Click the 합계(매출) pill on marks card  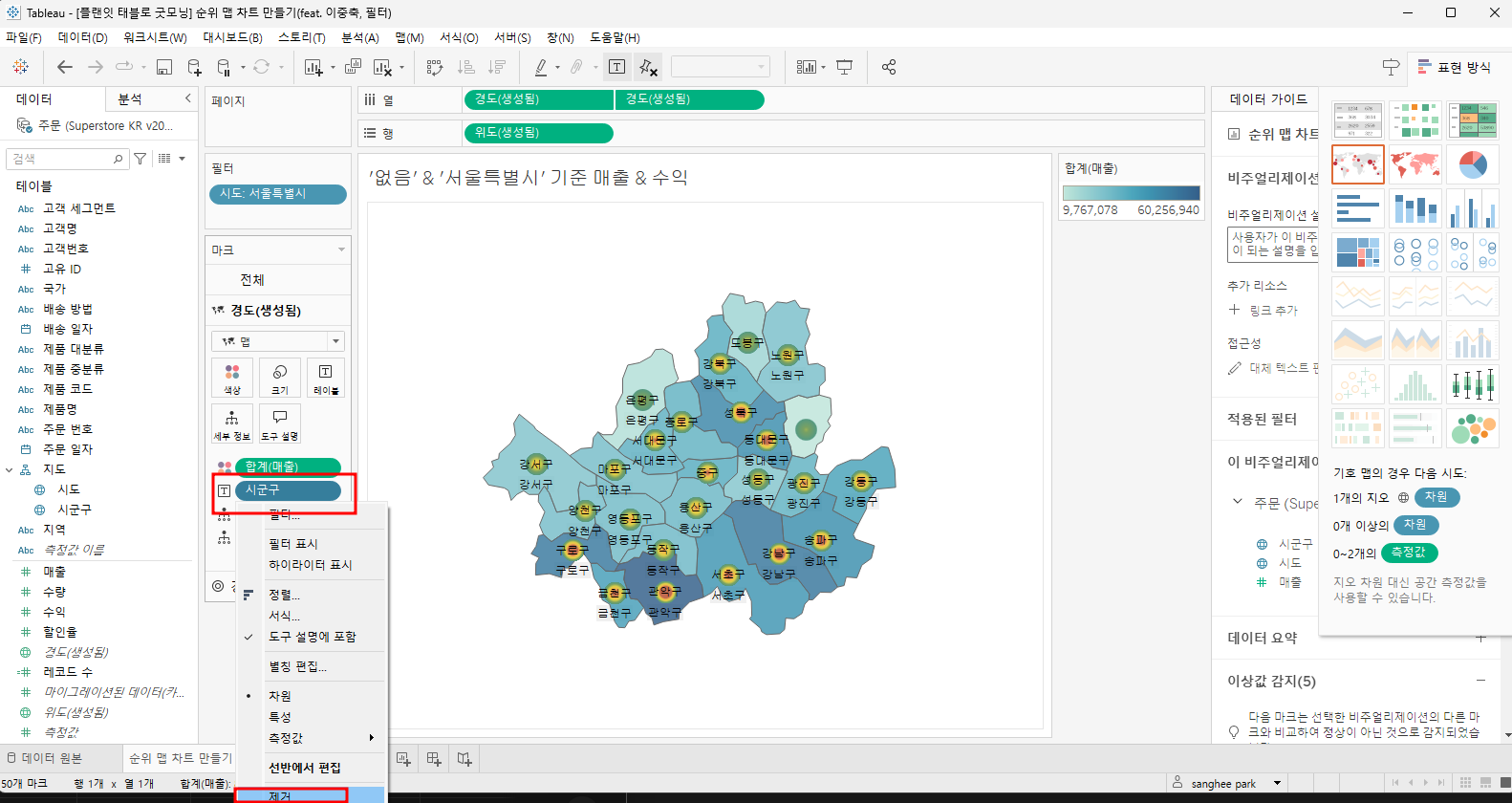point(287,467)
